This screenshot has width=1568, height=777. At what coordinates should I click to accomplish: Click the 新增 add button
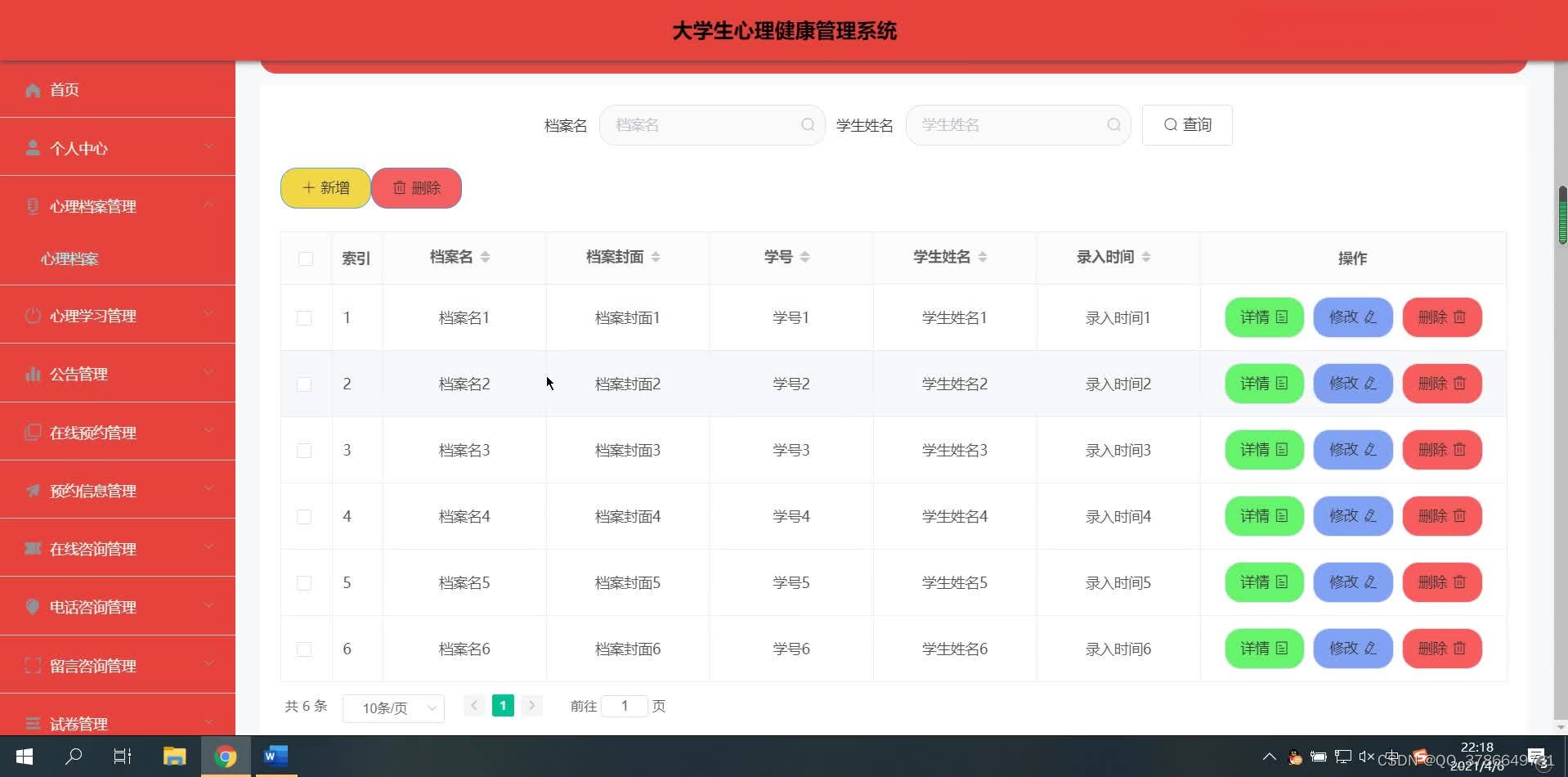(x=325, y=187)
